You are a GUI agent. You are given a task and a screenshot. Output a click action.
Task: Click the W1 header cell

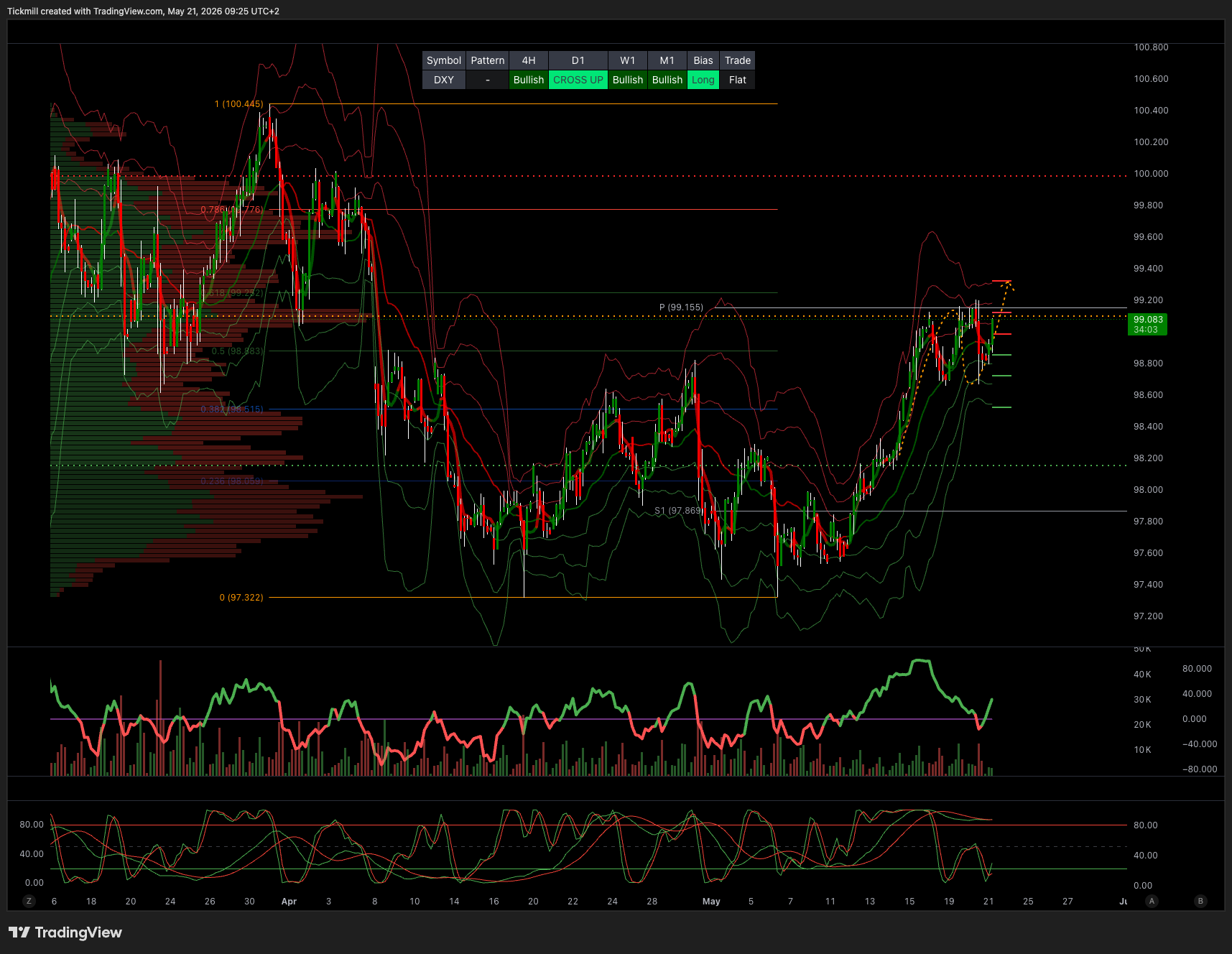(x=628, y=60)
